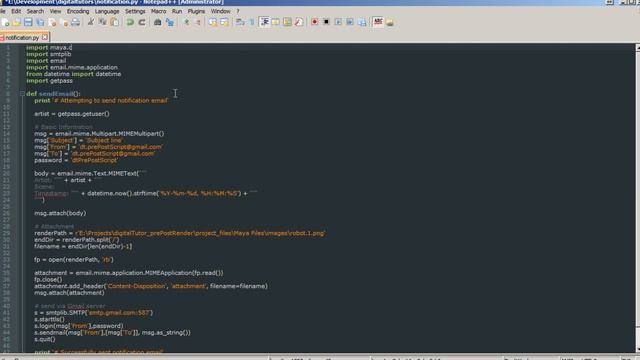Image resolution: width=640 pixels, height=360 pixels.
Task: Open the Window menu
Action: [x=221, y=11]
